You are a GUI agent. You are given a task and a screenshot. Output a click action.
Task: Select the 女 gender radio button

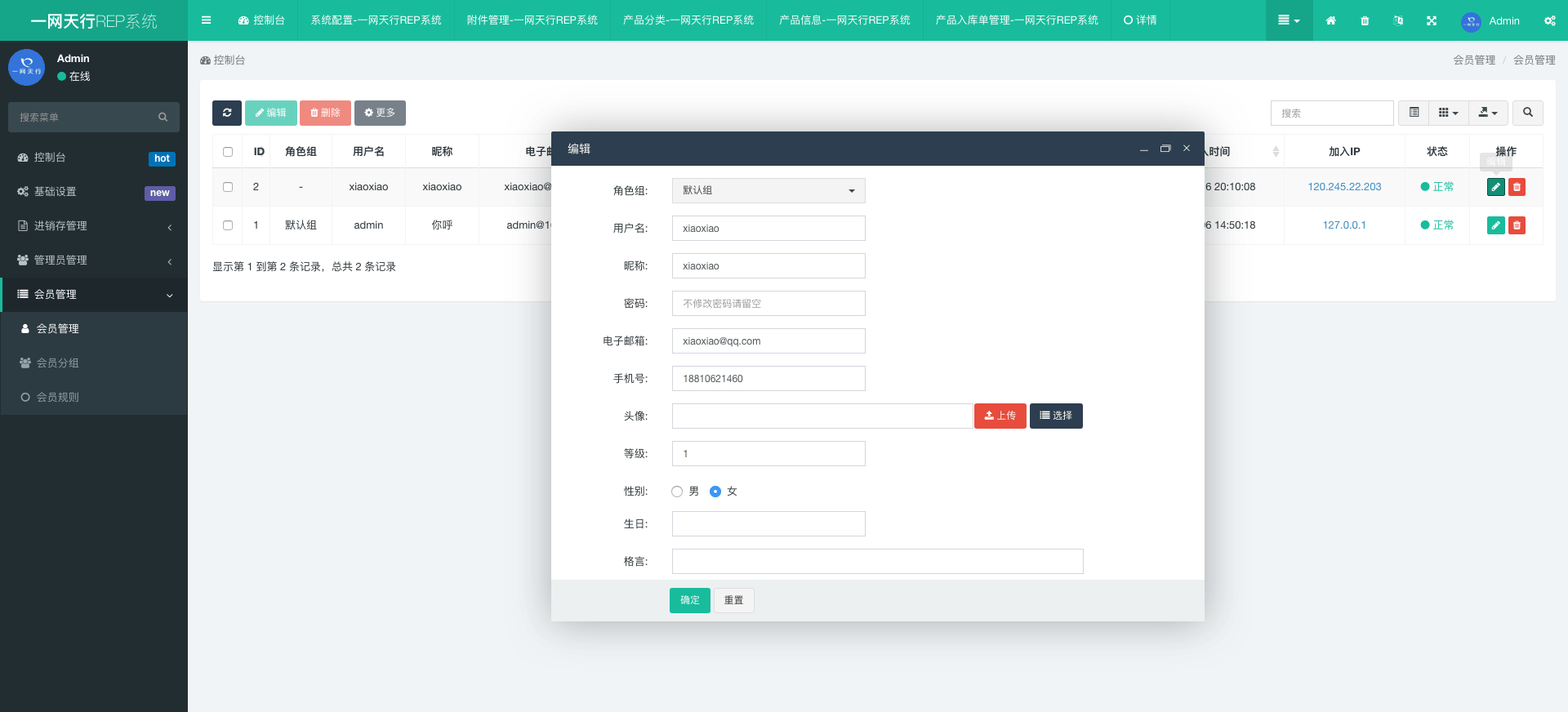coord(715,492)
